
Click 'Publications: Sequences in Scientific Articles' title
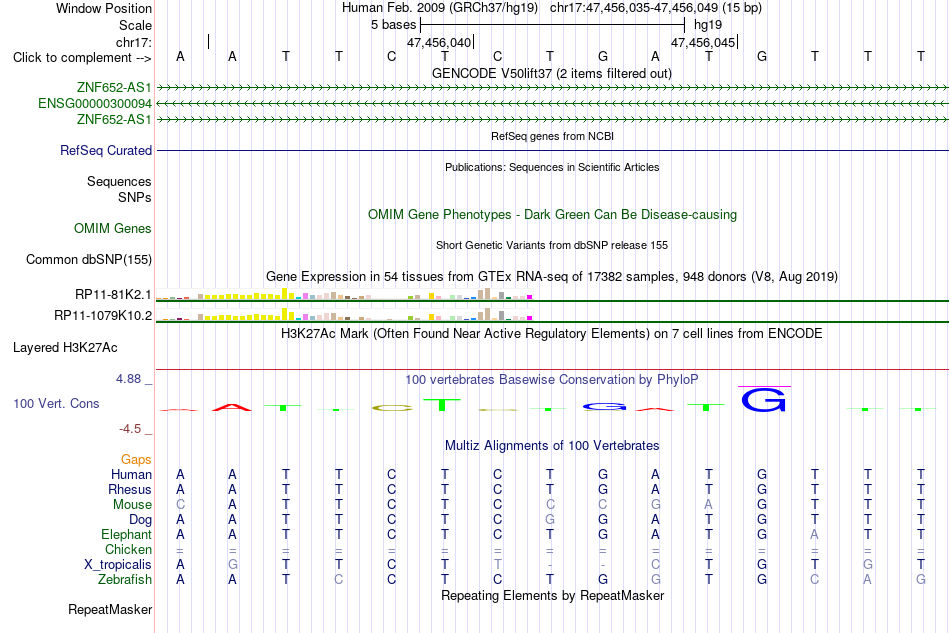pos(552,167)
